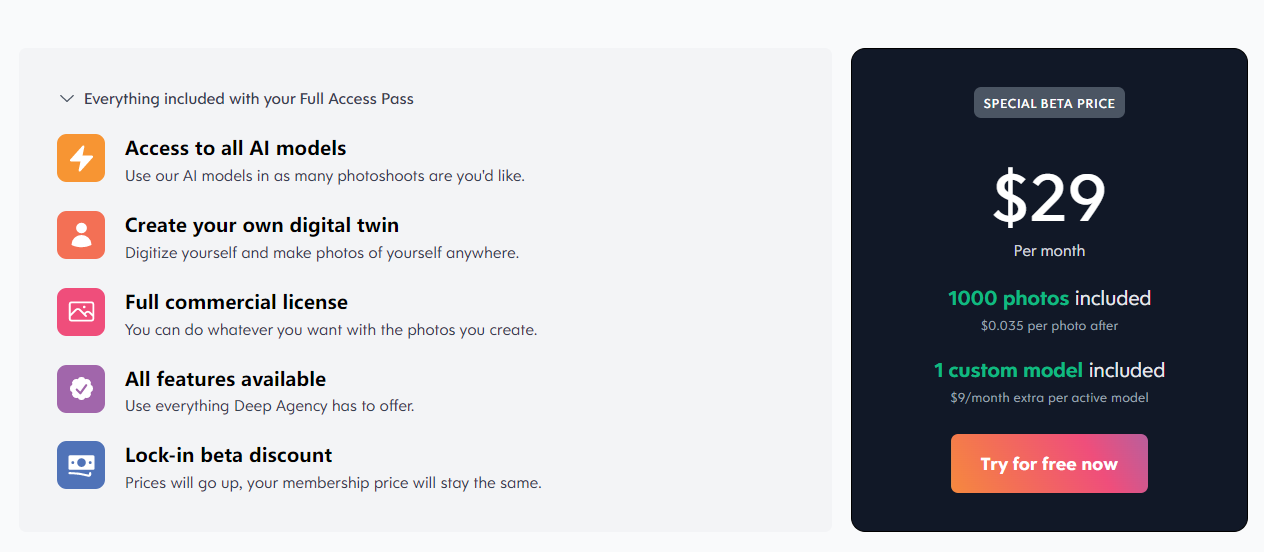Click the pink image license icon

point(81,312)
